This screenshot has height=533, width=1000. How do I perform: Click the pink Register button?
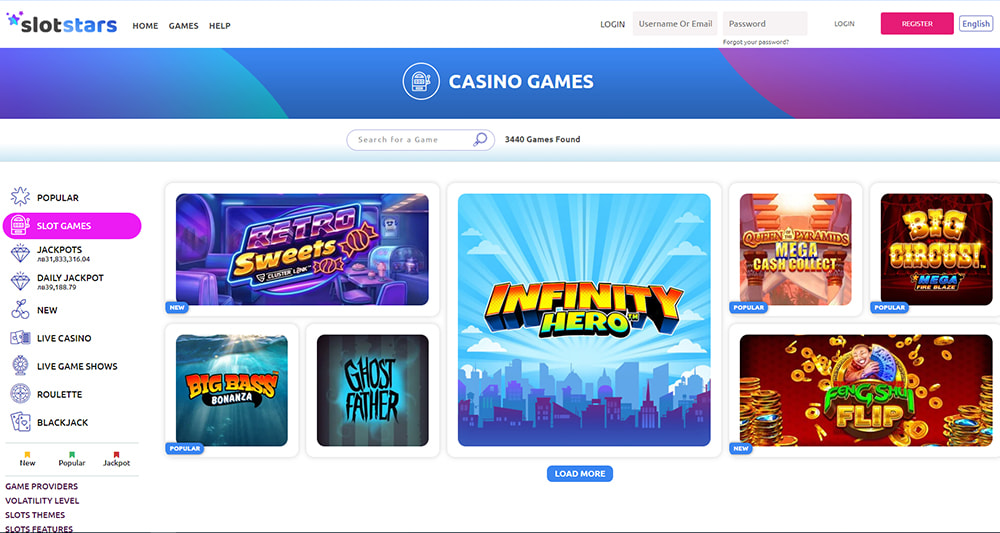click(917, 24)
